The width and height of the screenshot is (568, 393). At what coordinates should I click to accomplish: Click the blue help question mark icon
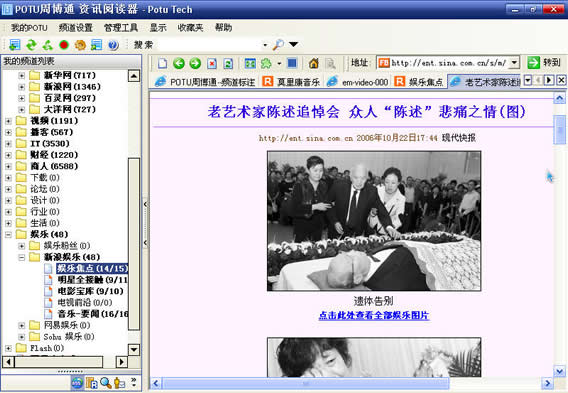point(113,45)
